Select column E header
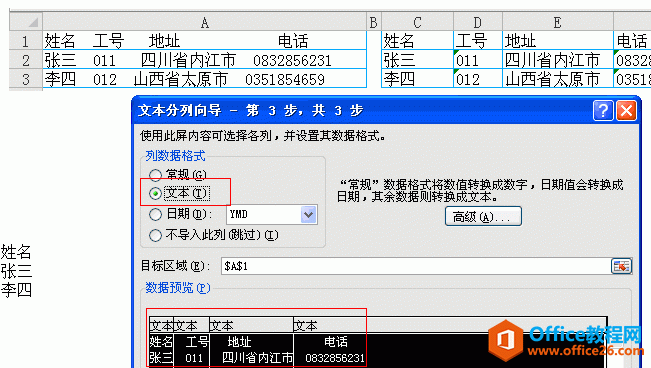This screenshot has width=651, height=368. pos(558,22)
